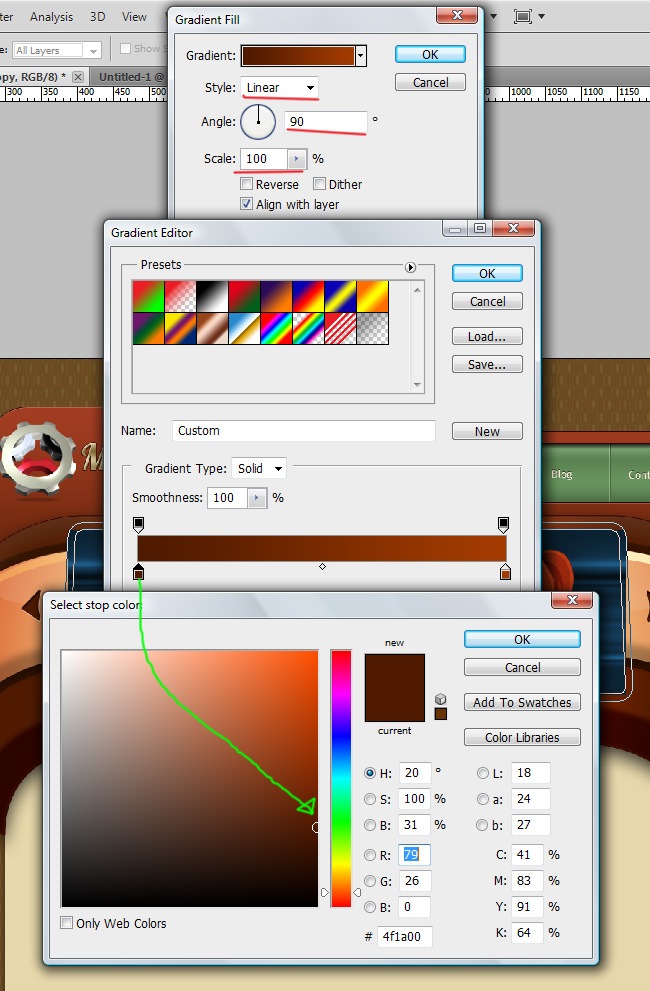Click the out-of-gamut warning cube icon
This screenshot has height=991, width=650.
pos(441,699)
